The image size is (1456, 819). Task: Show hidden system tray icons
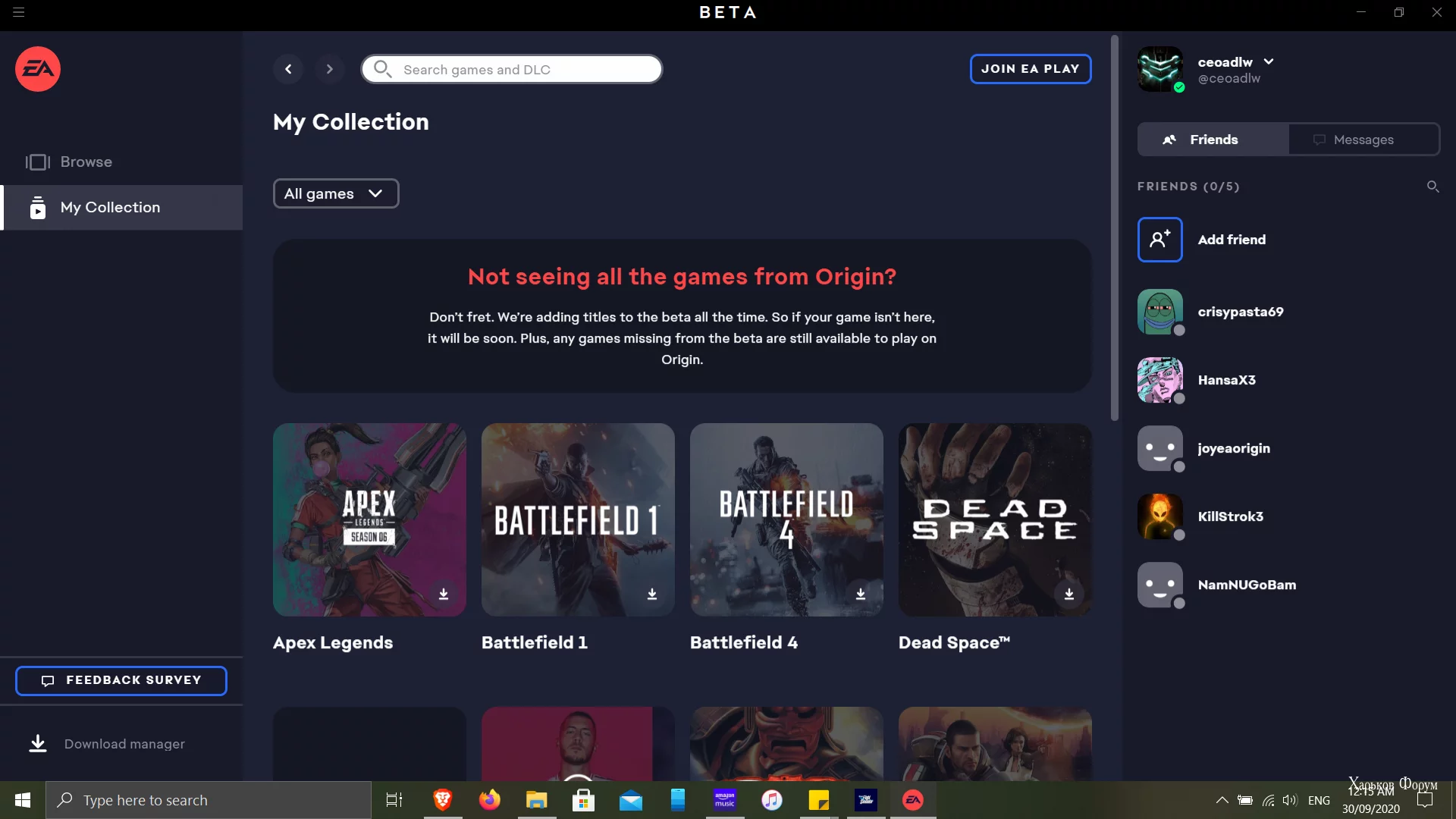pyautogui.click(x=1222, y=800)
